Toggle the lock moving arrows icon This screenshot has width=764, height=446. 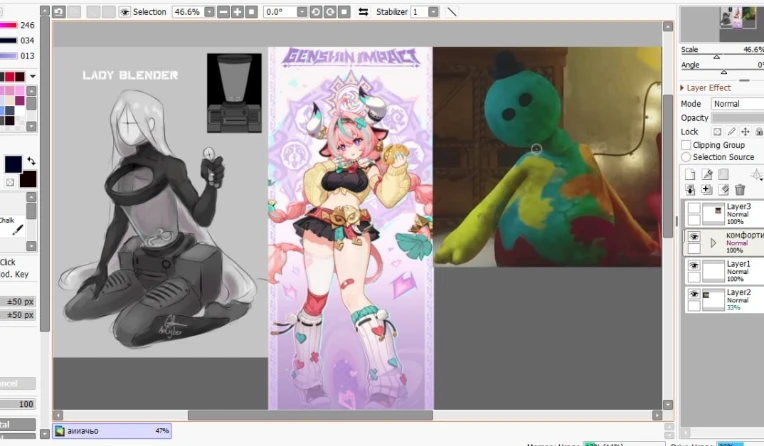(745, 132)
